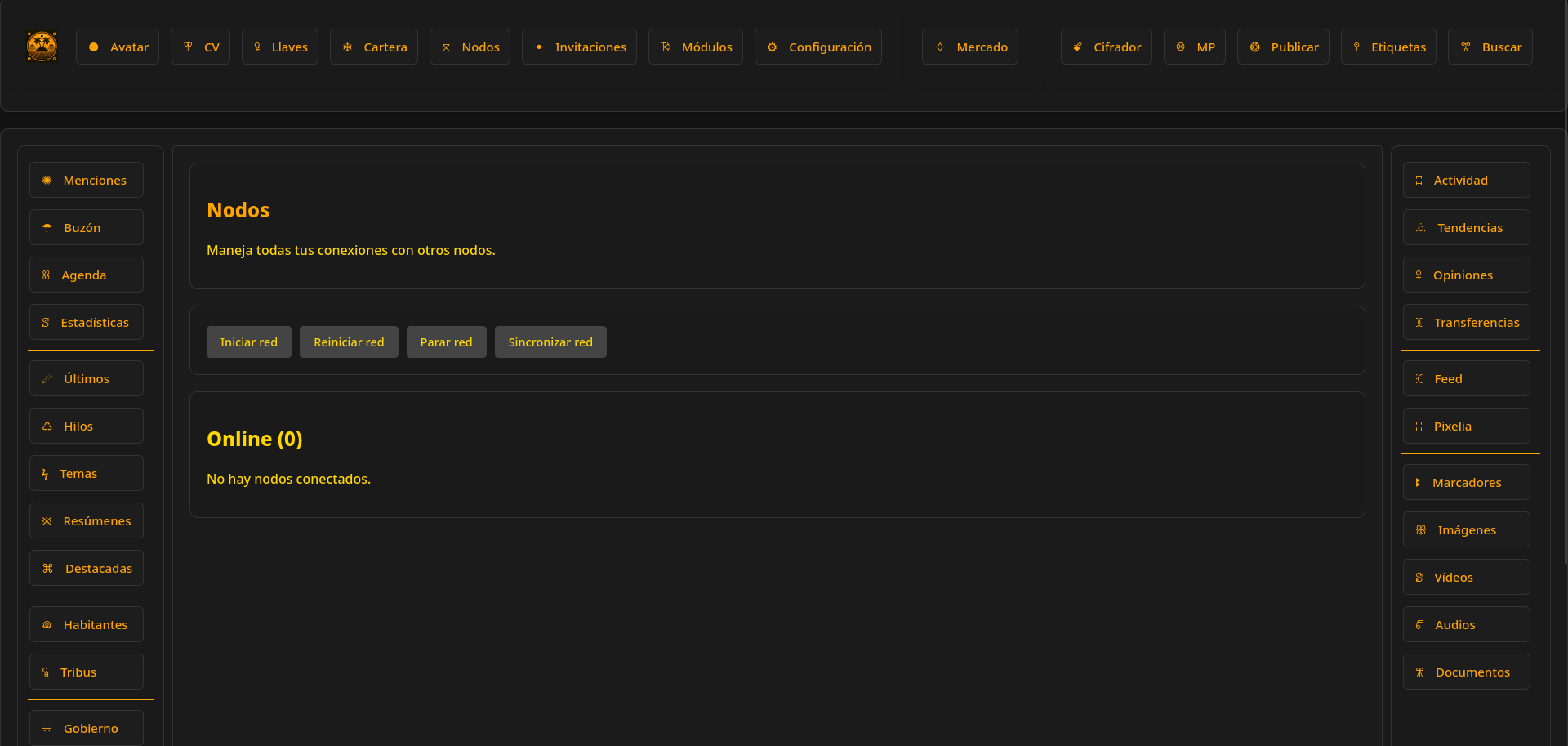Open the Marcadores link
Image resolution: width=1568 pixels, height=746 pixels.
[x=1466, y=482]
